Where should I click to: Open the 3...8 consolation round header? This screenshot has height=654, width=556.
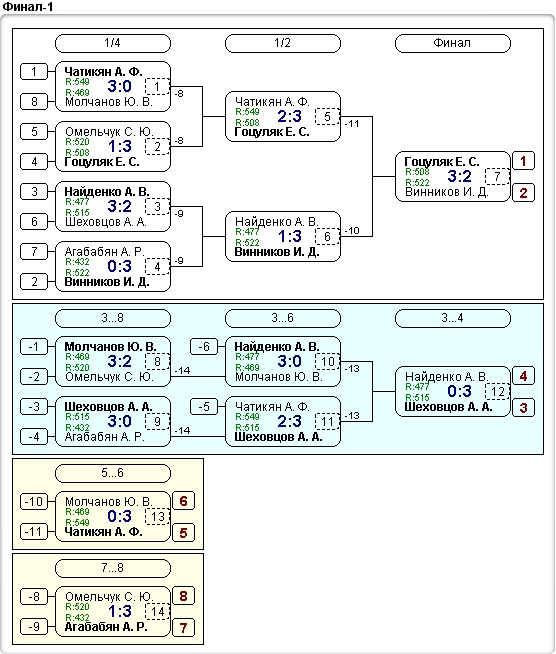(x=113, y=318)
